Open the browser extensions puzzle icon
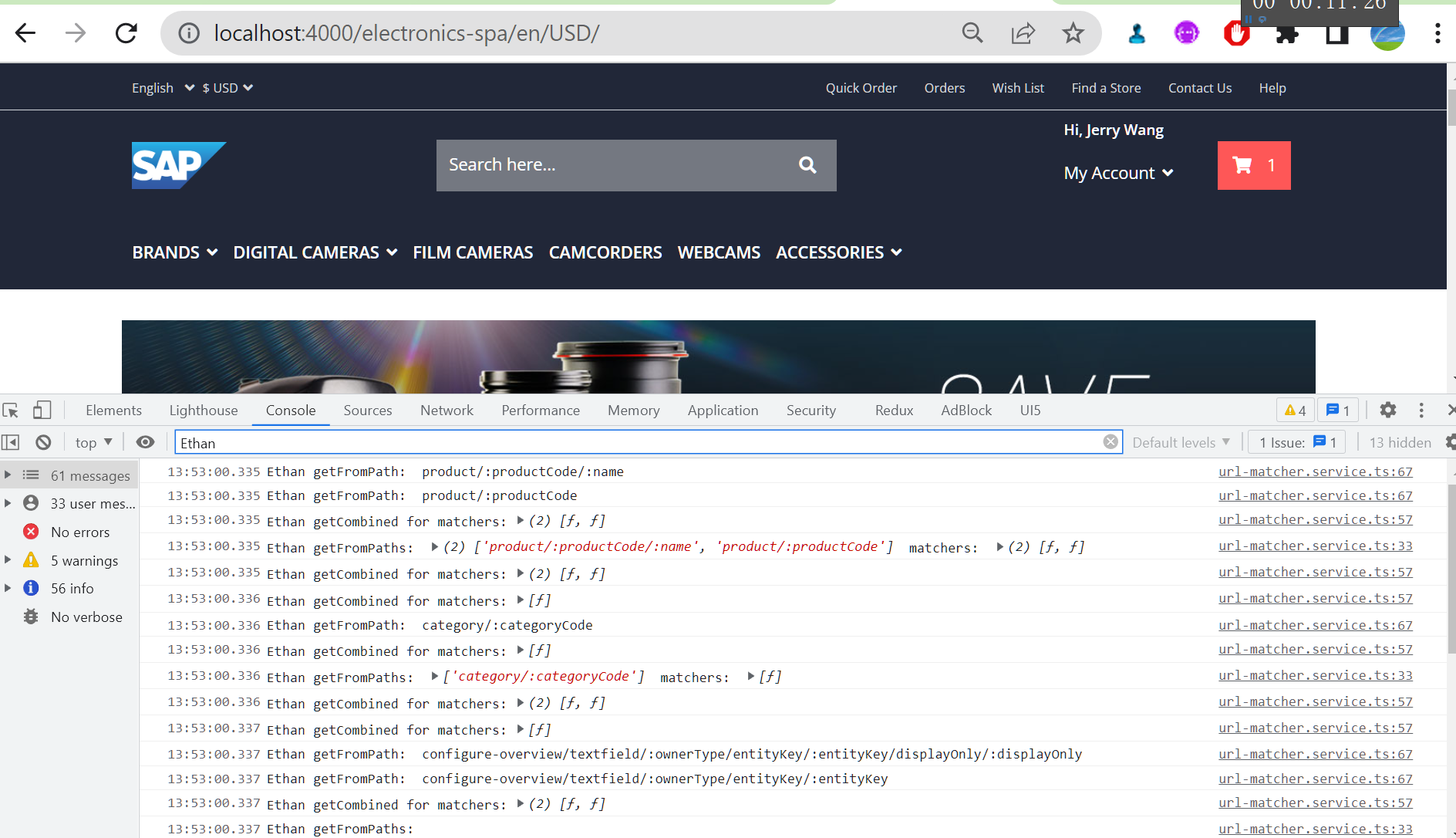The width and height of the screenshot is (1456, 838). [1286, 33]
